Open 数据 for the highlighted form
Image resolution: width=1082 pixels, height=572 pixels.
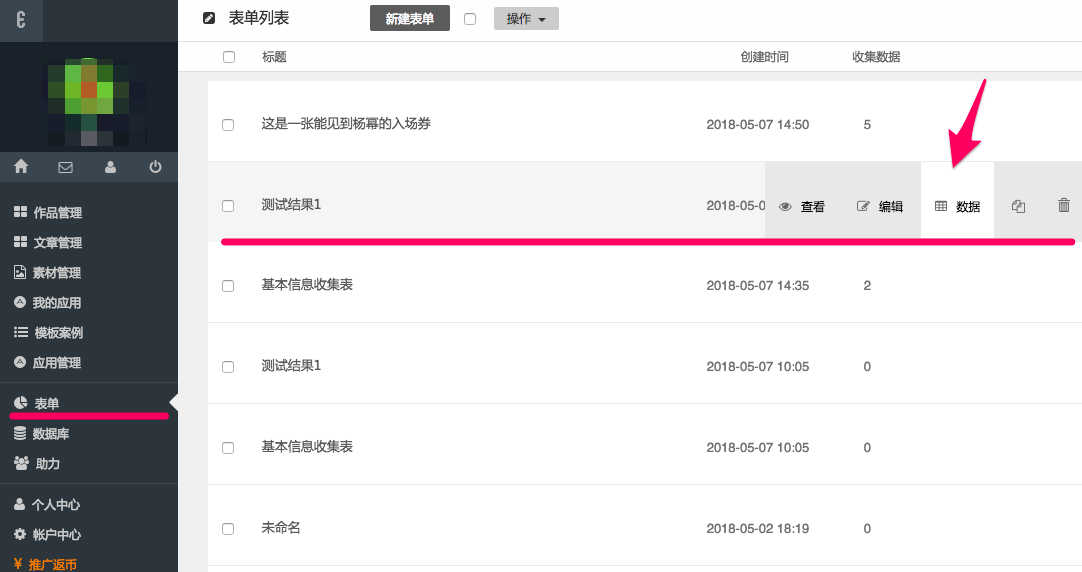(957, 207)
